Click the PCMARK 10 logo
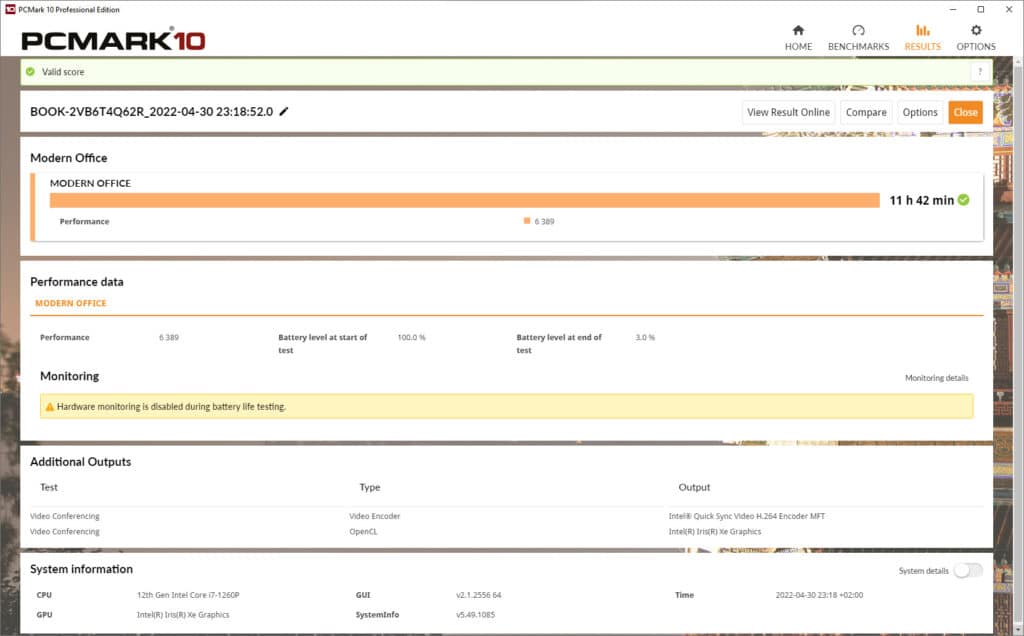The height and width of the screenshot is (636, 1024). [x=113, y=40]
